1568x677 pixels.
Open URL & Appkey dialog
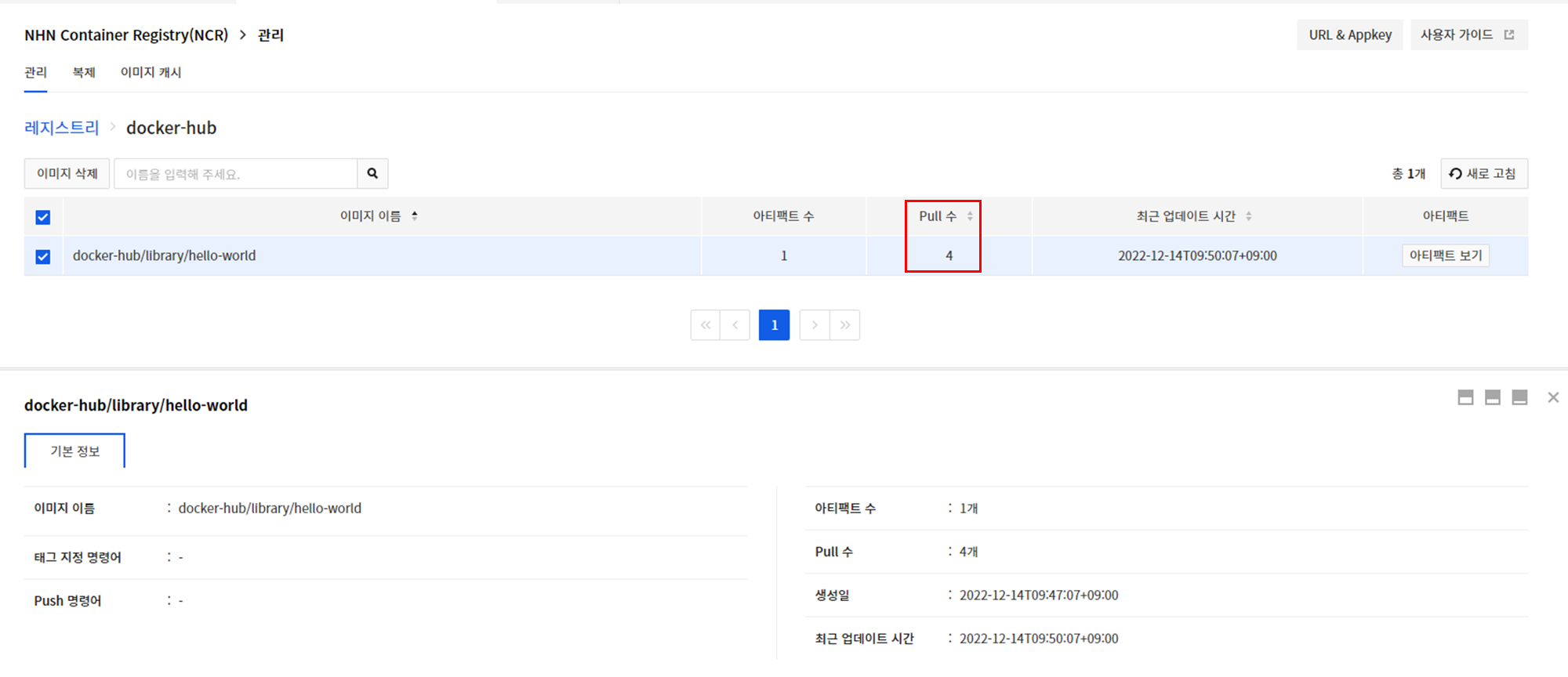1350,35
